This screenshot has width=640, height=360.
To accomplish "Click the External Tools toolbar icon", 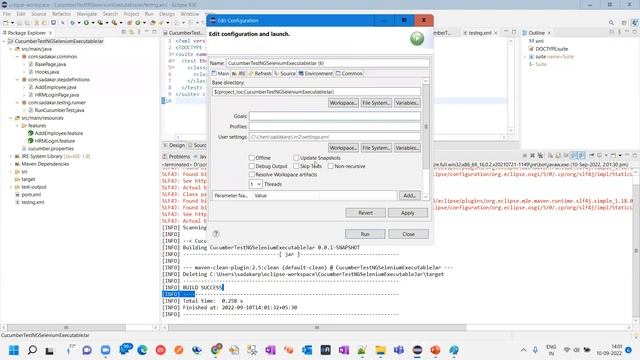I will pyautogui.click(x=115, y=23).
